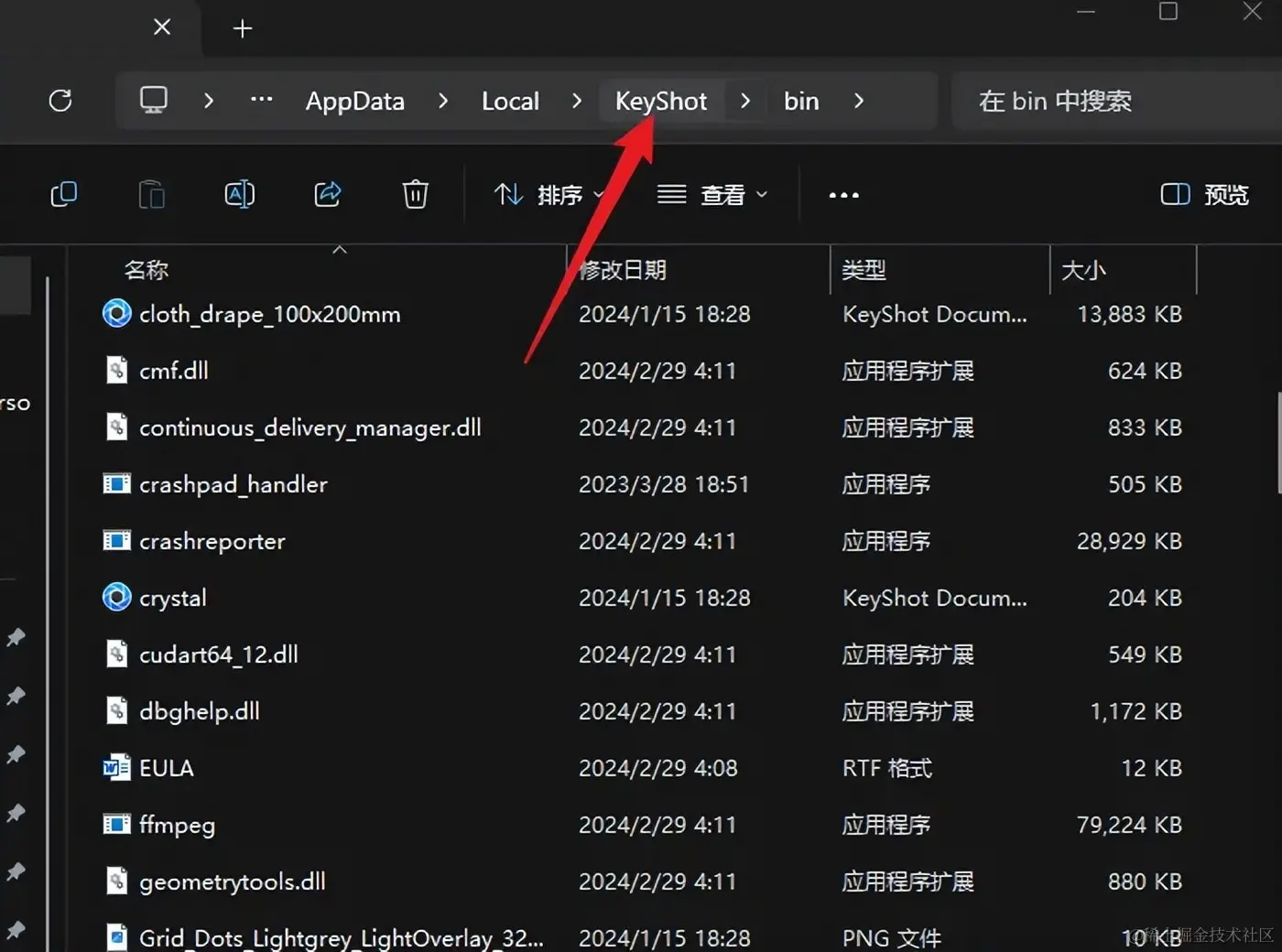Click the RTF 格式 type cell
This screenshot has height=952, width=1282.
point(887,768)
